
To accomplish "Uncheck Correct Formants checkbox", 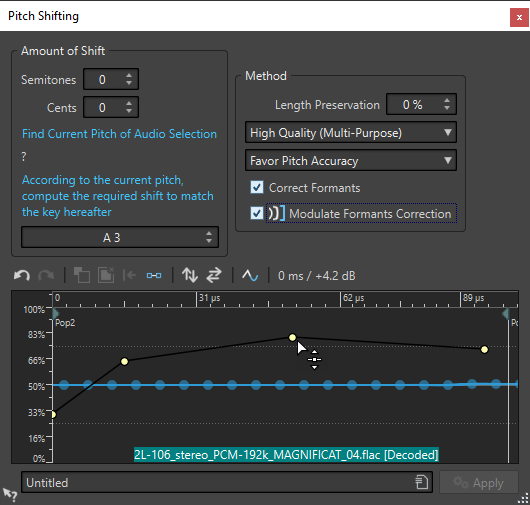I will point(257,187).
